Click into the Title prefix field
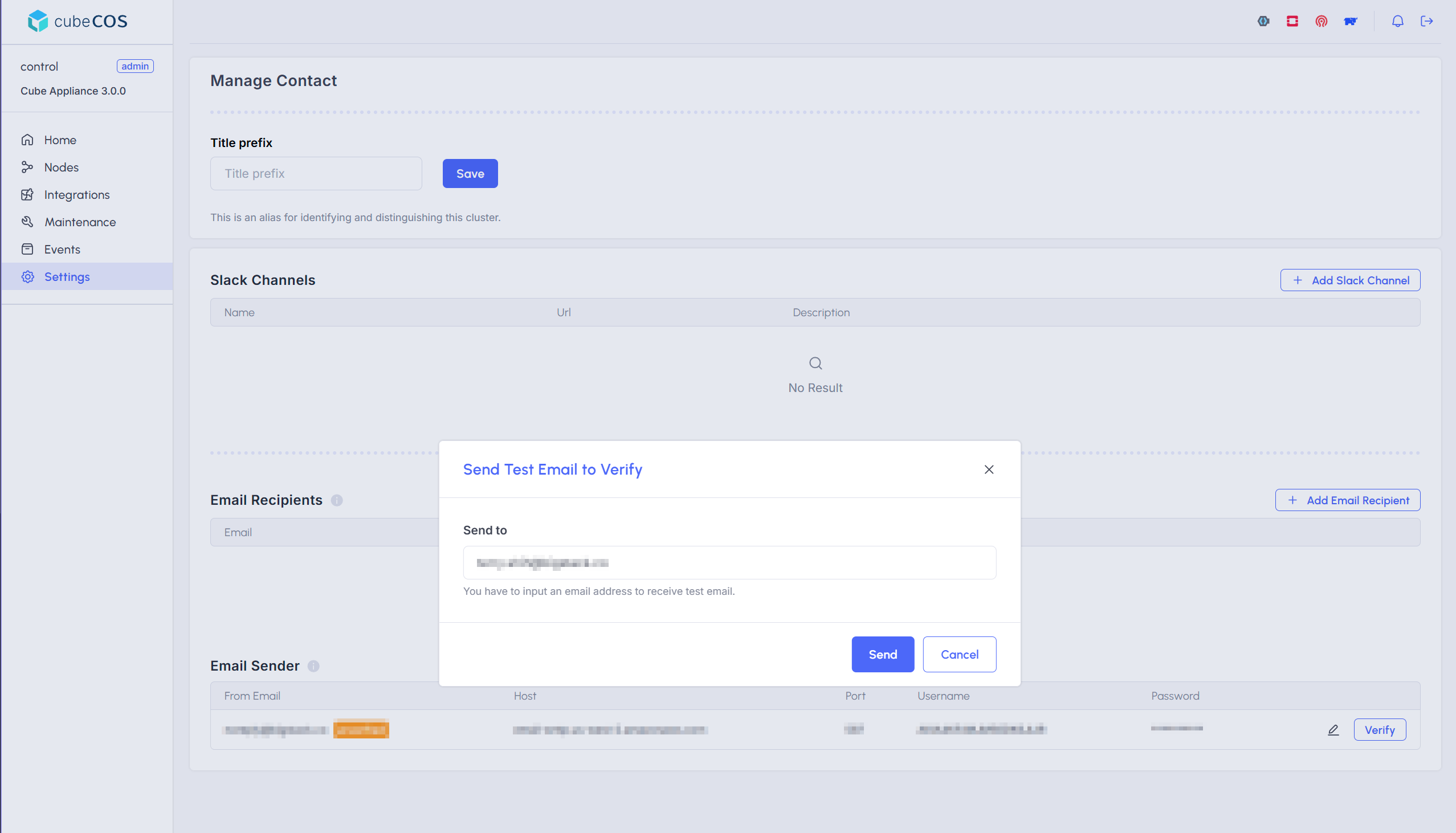Screen dimensions: 1456x833 pyautogui.click(x=316, y=173)
